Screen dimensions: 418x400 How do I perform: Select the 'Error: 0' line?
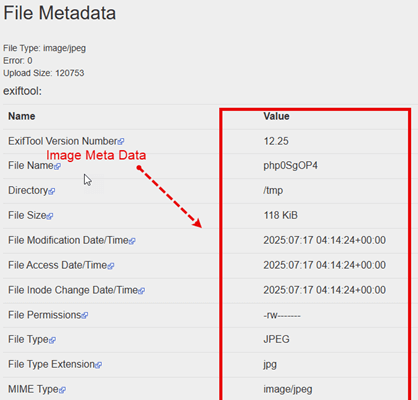[x=18, y=61]
